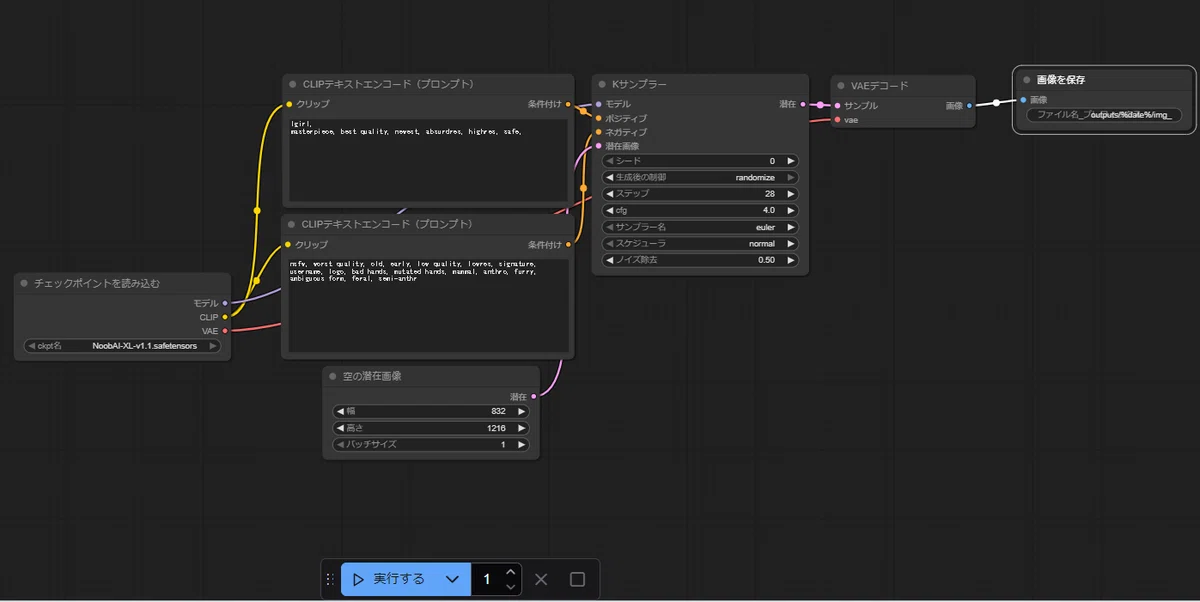Open the 生成後の制御 randomize combo
Viewport: 1200px width, 602px height.
click(x=700, y=177)
